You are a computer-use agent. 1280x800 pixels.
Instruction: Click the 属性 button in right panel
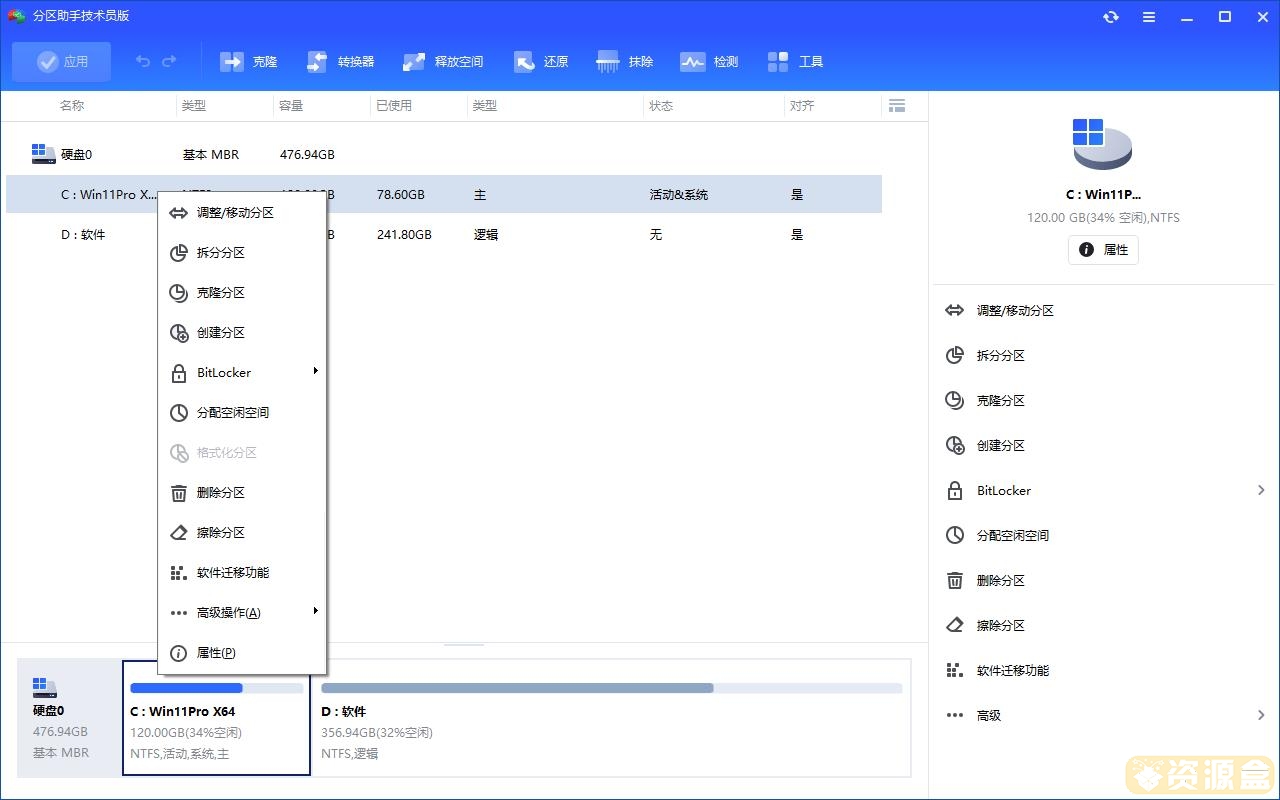(x=1103, y=250)
